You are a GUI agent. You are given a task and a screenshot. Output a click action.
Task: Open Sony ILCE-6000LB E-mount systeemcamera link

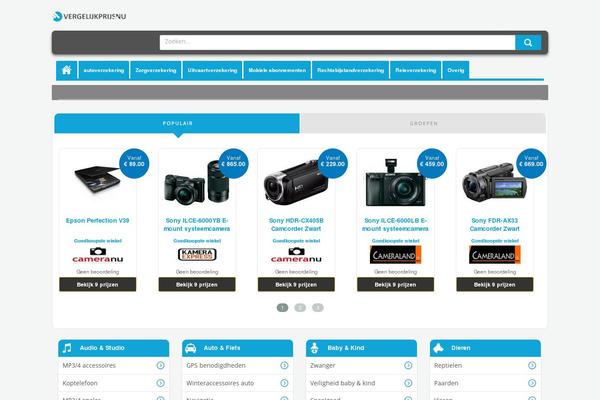tap(396, 225)
